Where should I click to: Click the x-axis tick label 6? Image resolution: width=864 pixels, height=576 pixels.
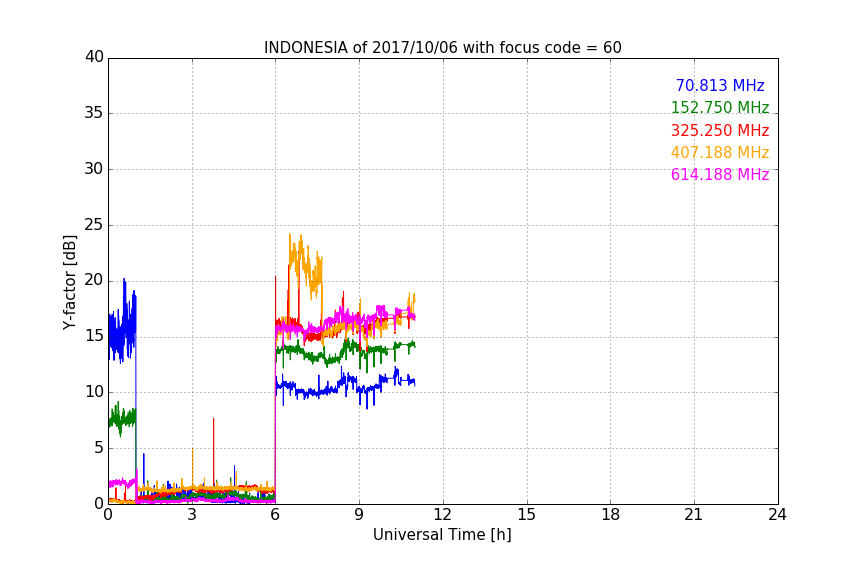click(275, 515)
